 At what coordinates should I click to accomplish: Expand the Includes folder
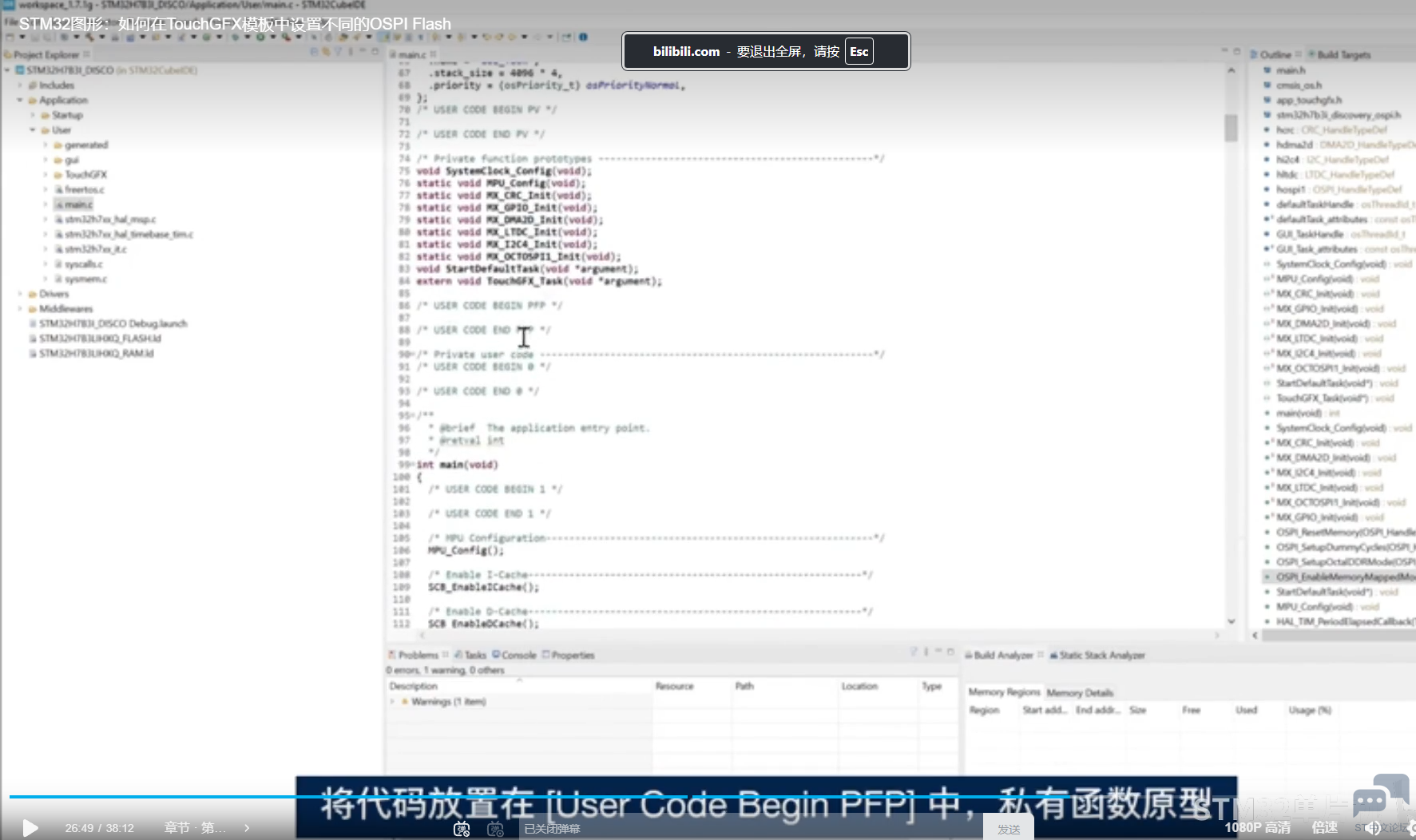(20, 85)
